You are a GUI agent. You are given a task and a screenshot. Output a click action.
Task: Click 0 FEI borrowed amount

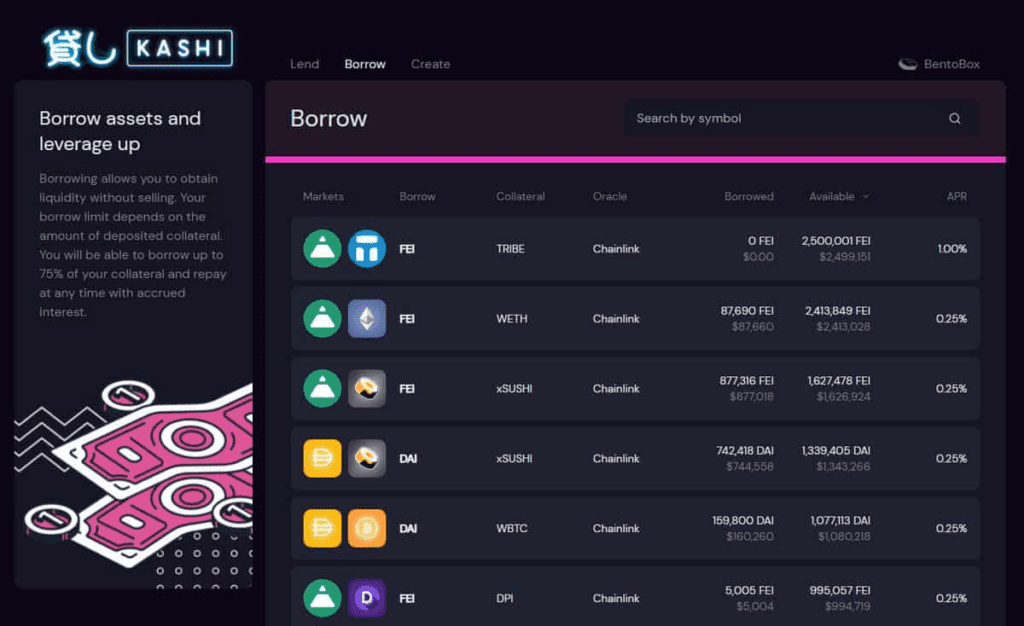click(x=761, y=241)
